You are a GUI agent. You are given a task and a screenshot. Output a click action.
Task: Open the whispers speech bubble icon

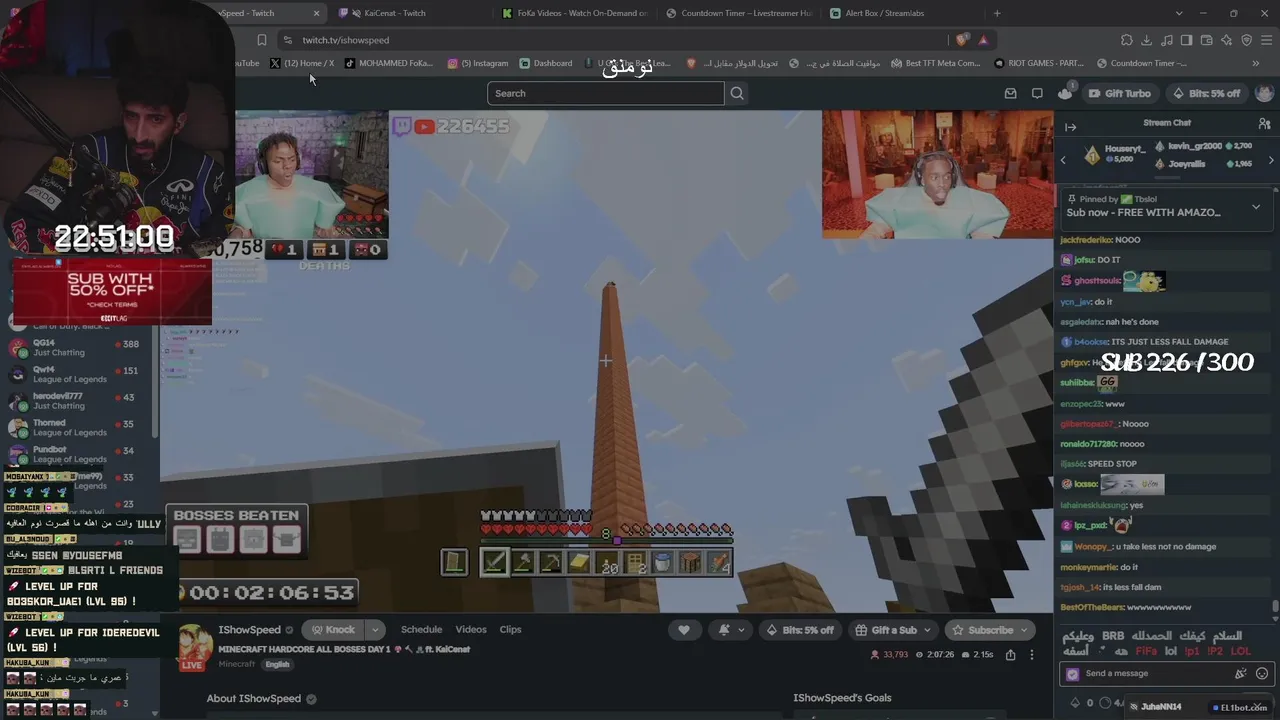[x=1037, y=93]
